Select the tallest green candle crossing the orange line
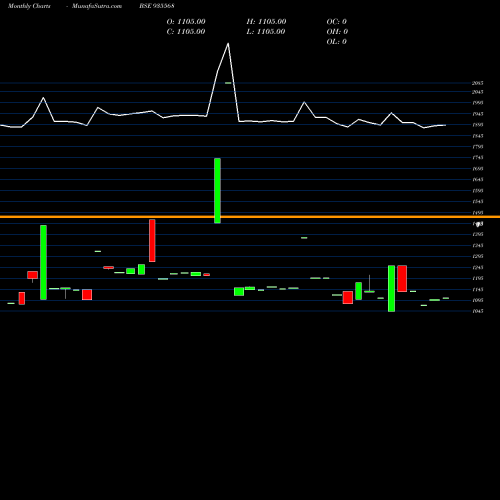The image size is (500, 500). [x=217, y=191]
